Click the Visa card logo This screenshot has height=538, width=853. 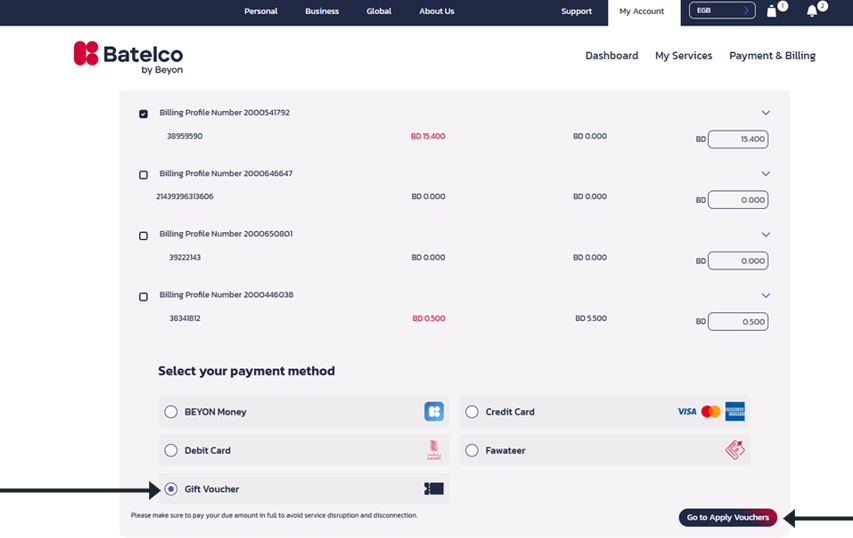(x=687, y=412)
